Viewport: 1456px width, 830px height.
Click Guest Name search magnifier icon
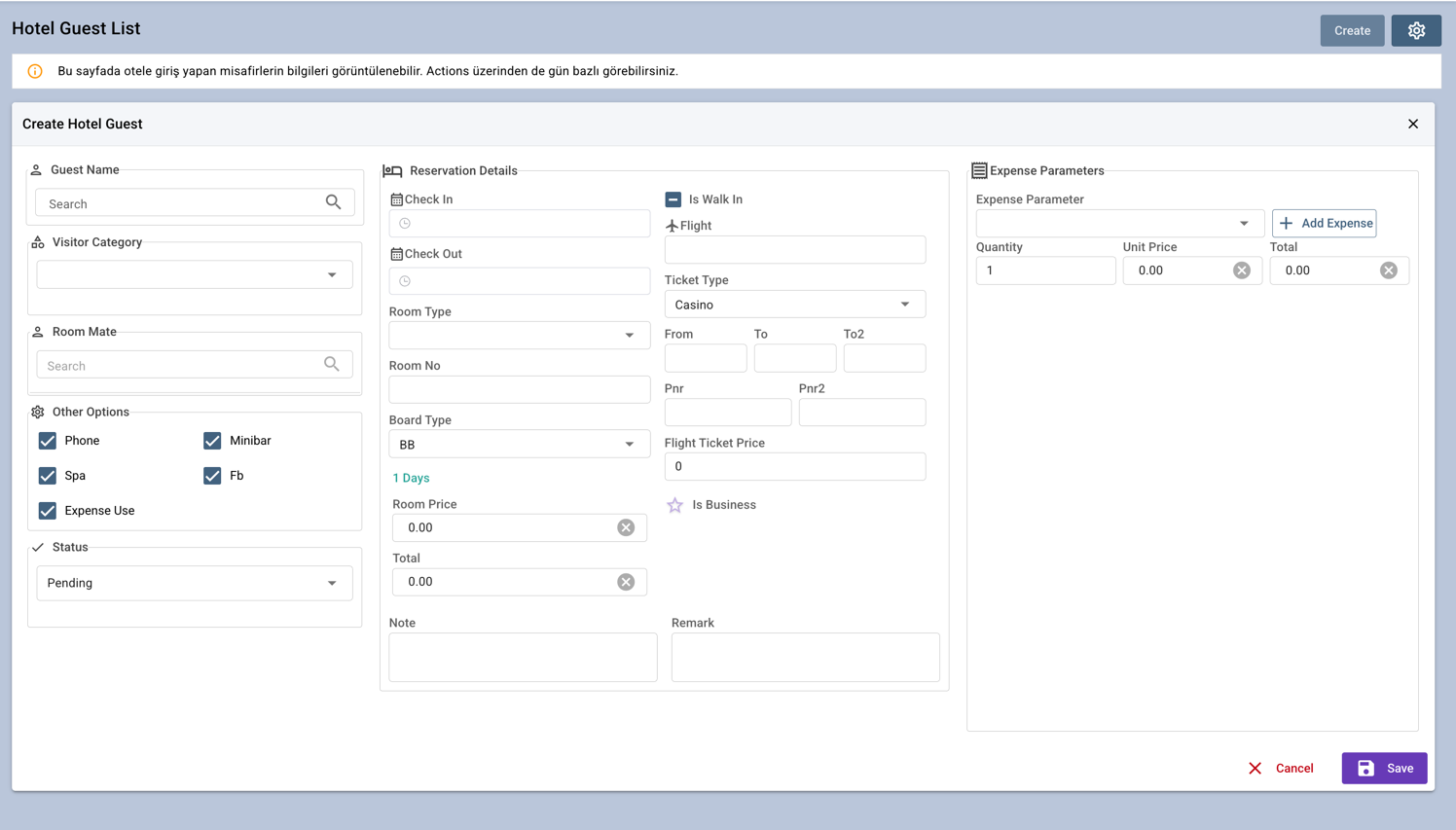333,202
